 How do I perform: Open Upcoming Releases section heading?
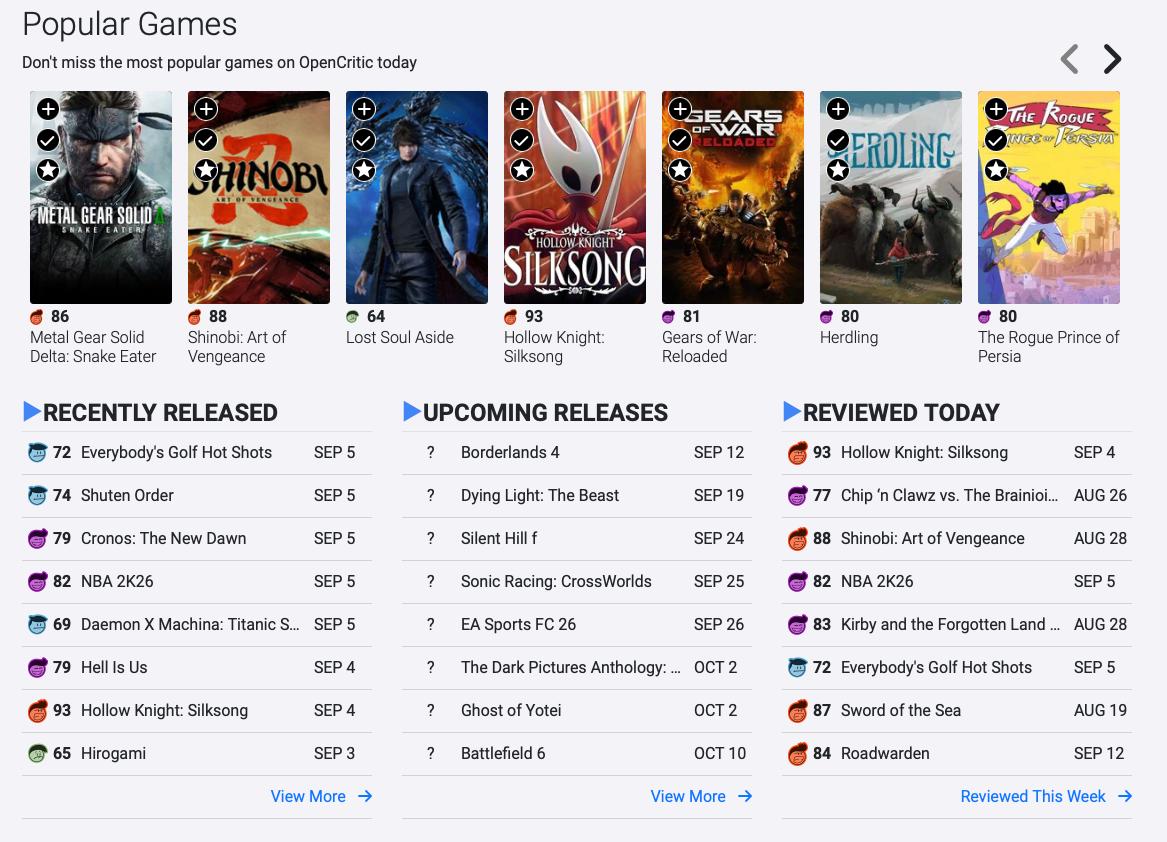click(x=546, y=412)
